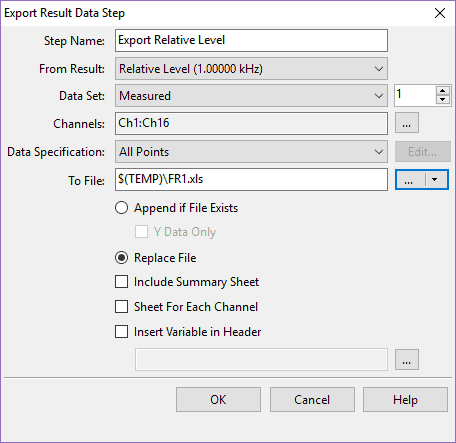Image resolution: width=456 pixels, height=443 pixels.
Task: Browse for the To File path
Action: [410, 180]
